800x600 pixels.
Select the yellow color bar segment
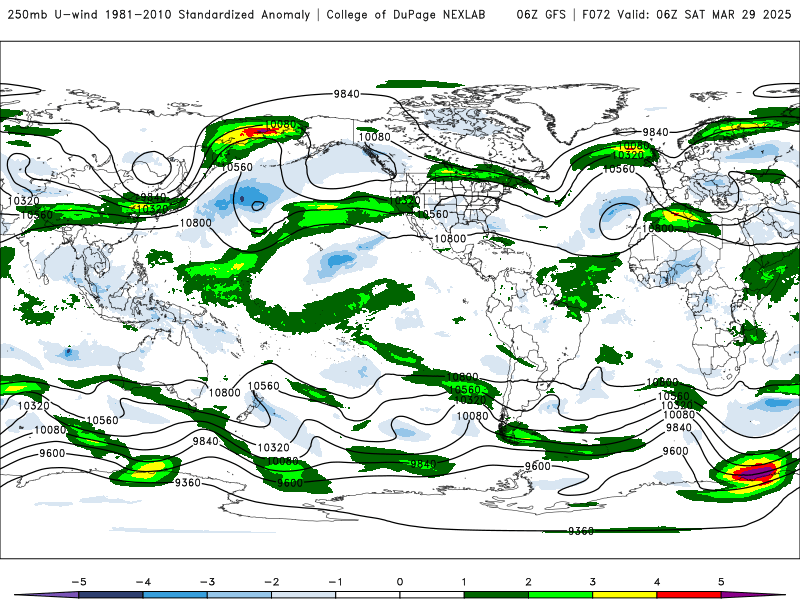624,595
